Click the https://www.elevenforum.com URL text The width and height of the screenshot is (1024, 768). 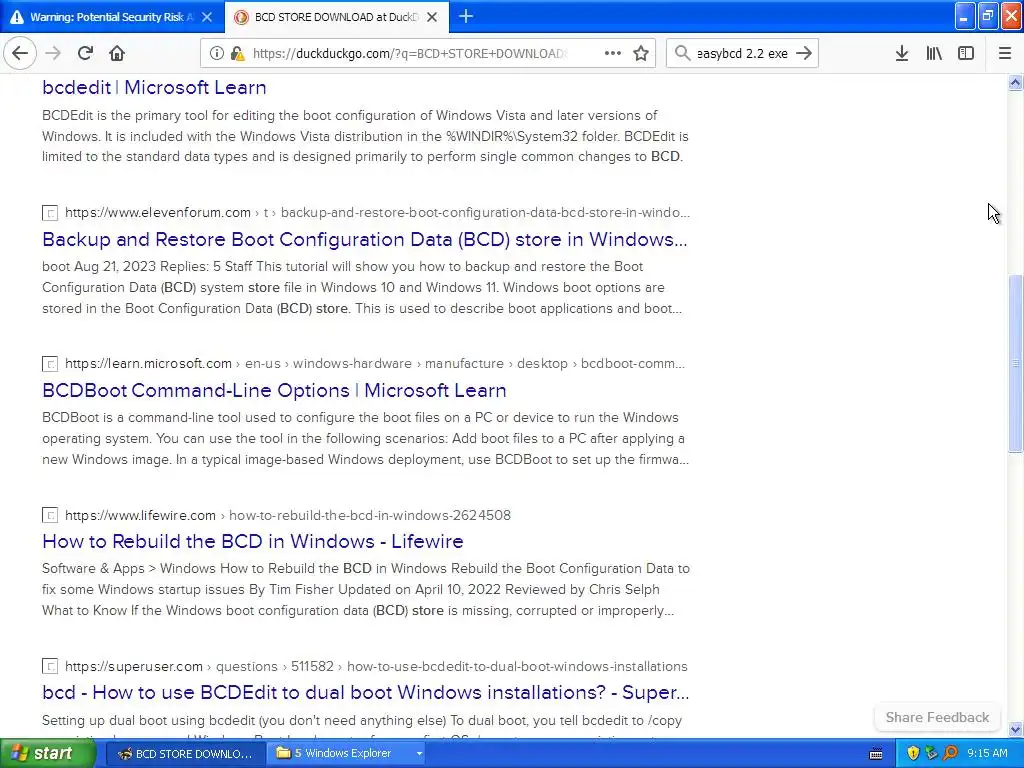point(157,212)
